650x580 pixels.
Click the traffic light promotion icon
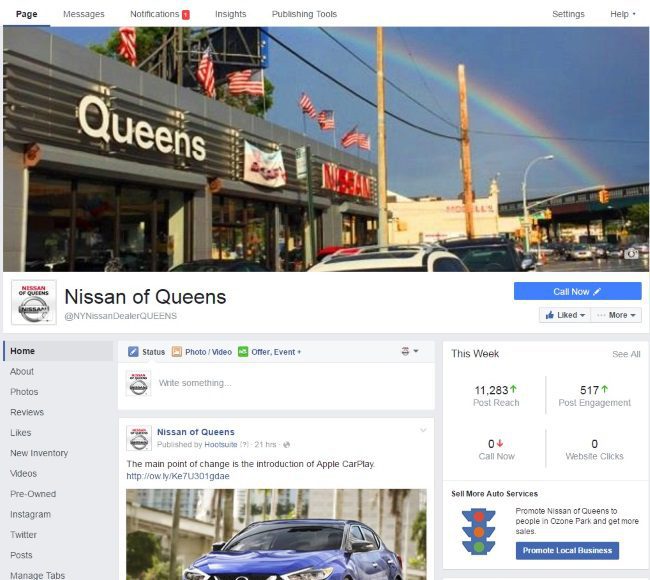pos(479,531)
